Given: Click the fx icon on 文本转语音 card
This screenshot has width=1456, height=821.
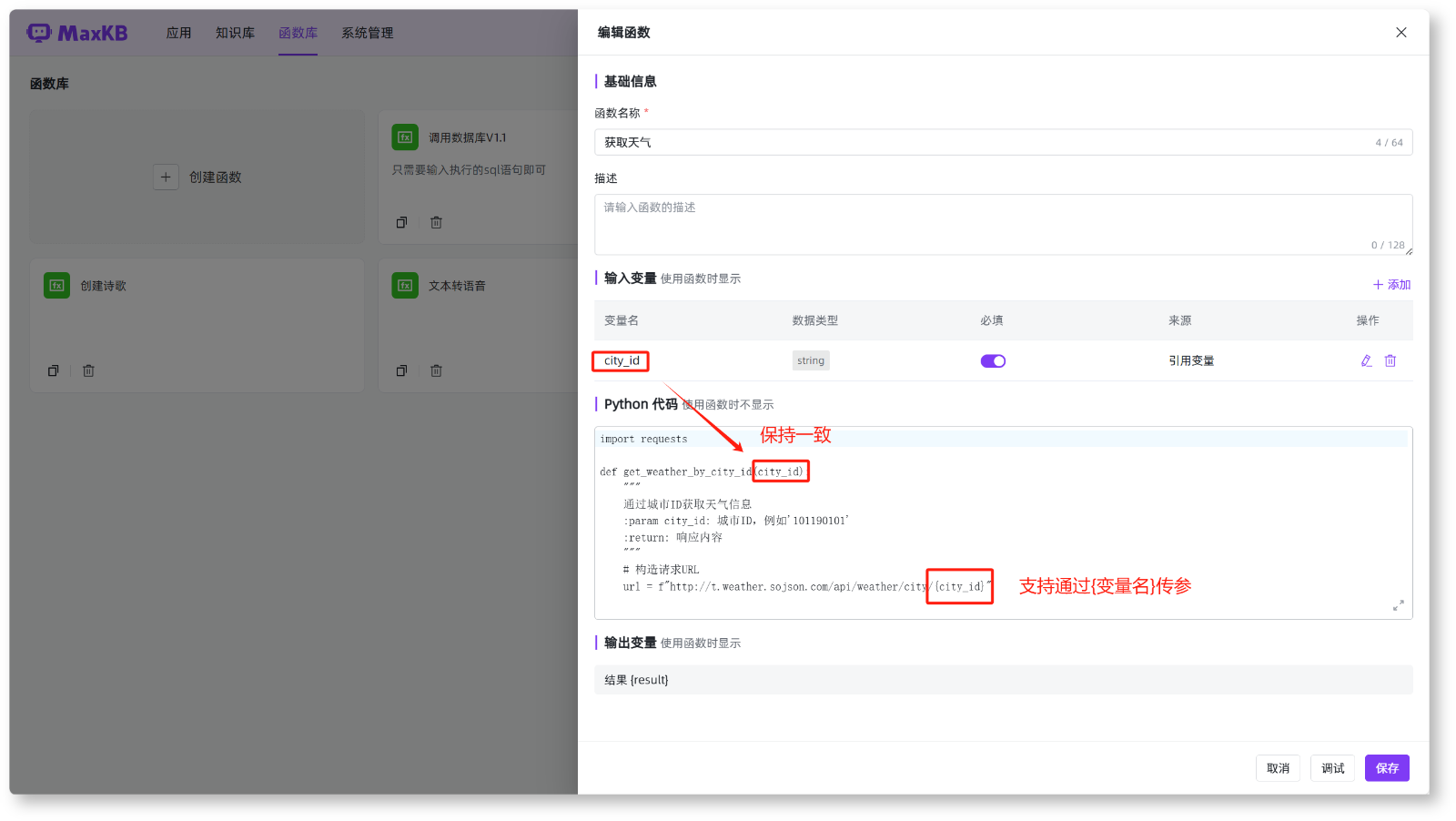Looking at the screenshot, I should [405, 285].
